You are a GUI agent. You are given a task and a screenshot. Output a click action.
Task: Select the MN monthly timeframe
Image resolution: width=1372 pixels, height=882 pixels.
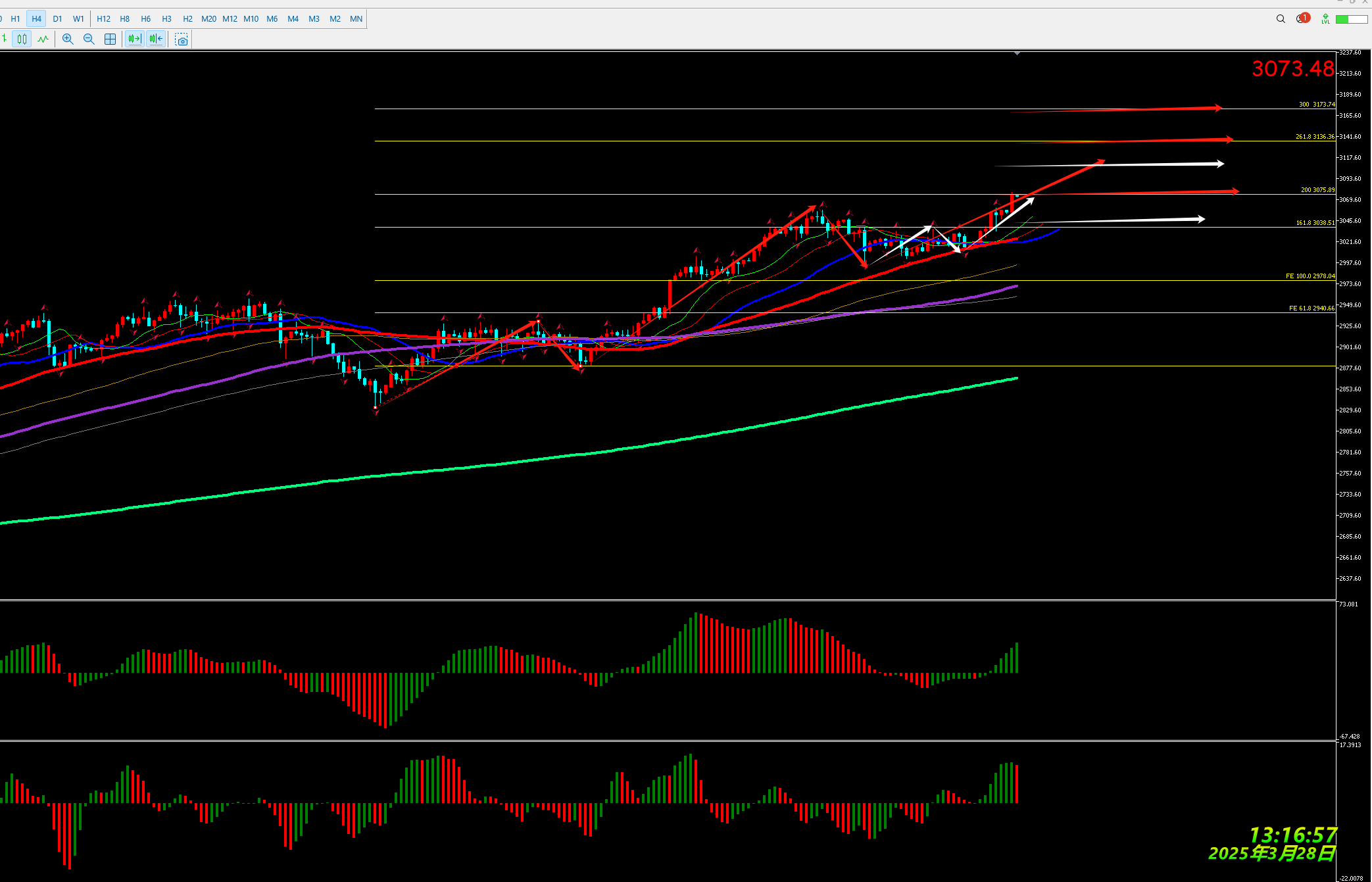356,19
